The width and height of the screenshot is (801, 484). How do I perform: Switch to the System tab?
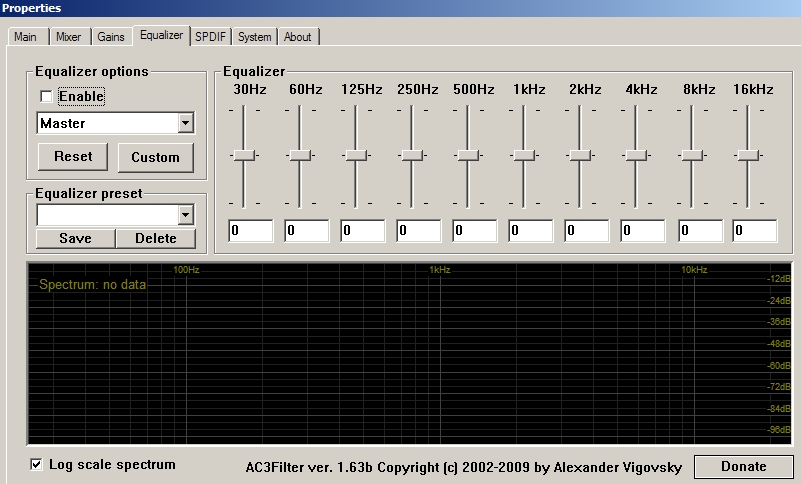click(254, 37)
